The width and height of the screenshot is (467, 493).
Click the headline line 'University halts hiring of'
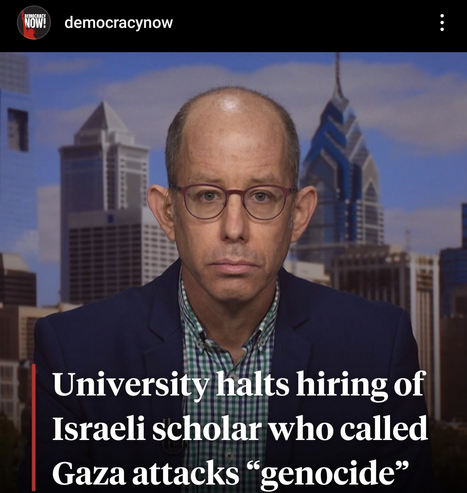point(239,384)
